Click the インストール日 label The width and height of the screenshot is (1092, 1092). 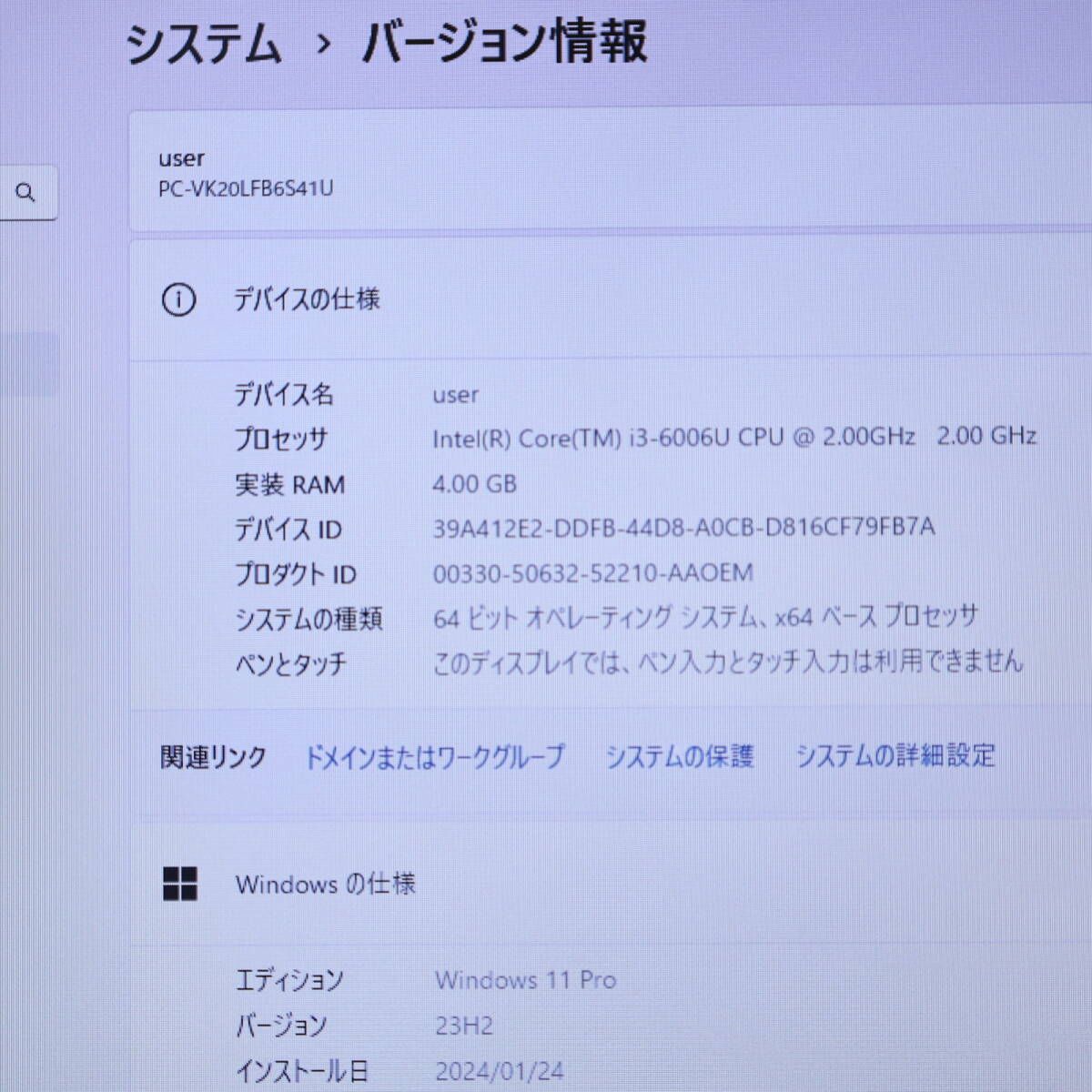(x=301, y=1071)
